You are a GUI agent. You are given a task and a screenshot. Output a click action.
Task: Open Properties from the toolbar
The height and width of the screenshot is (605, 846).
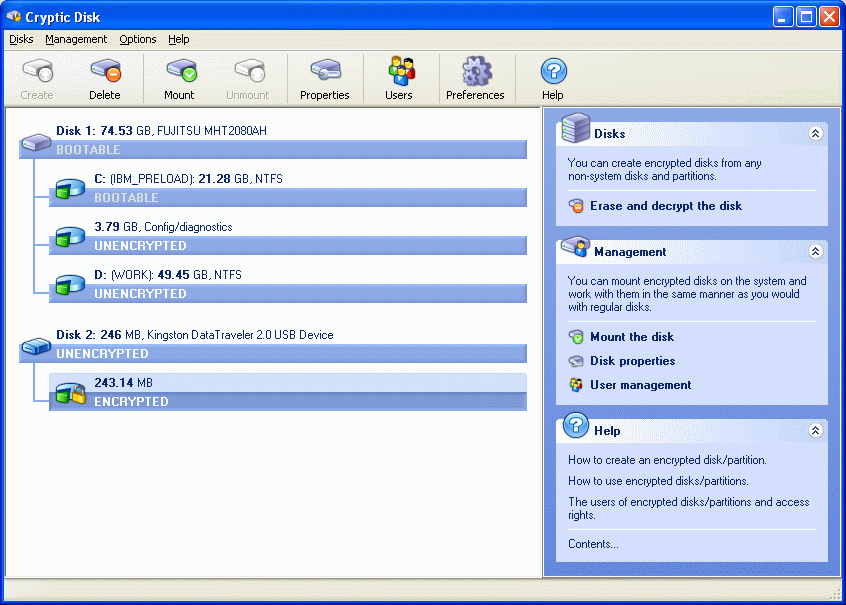pos(325,72)
